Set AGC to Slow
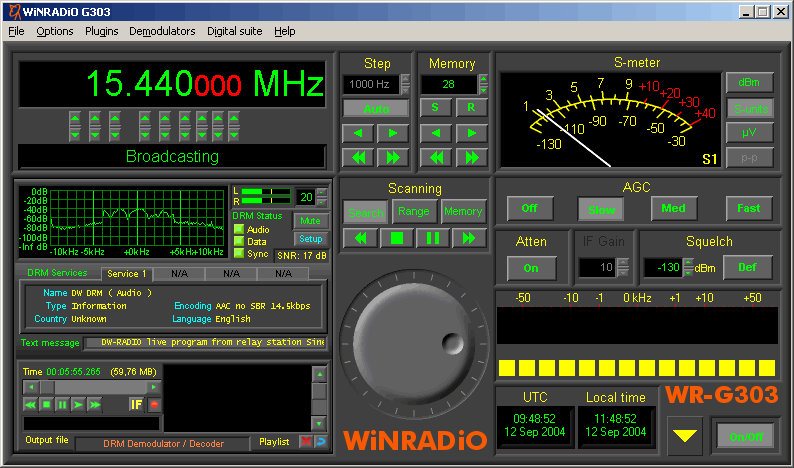The width and height of the screenshot is (794, 468). (x=601, y=209)
